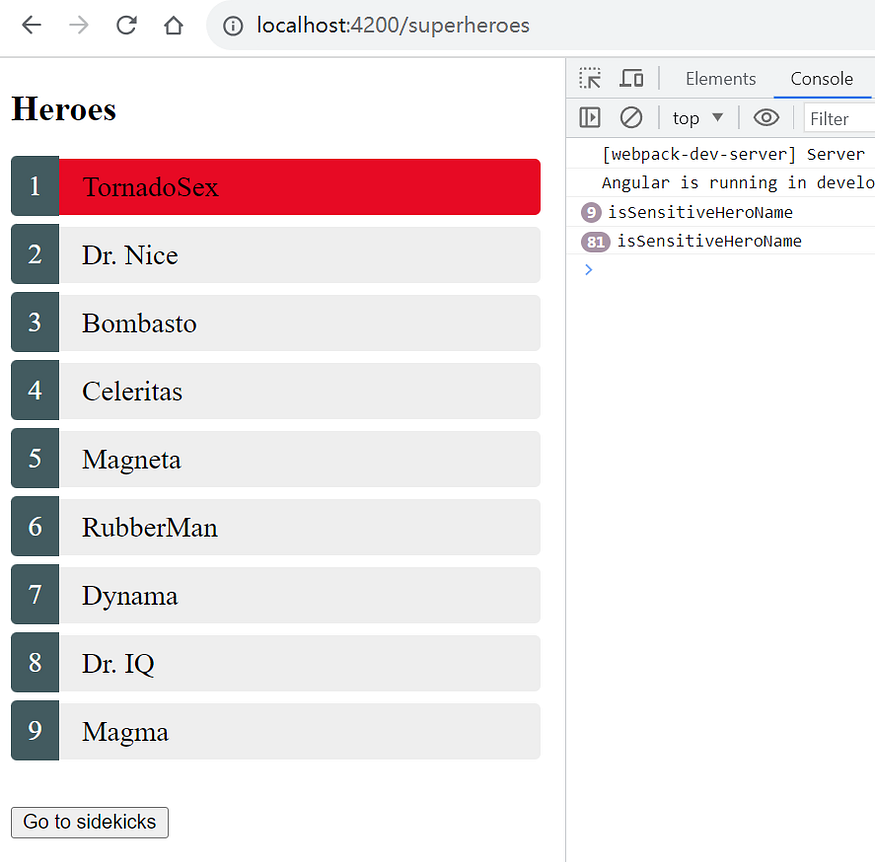Click the browser forward arrow
Viewport: 875px width, 862px height.
pyautogui.click(x=79, y=25)
